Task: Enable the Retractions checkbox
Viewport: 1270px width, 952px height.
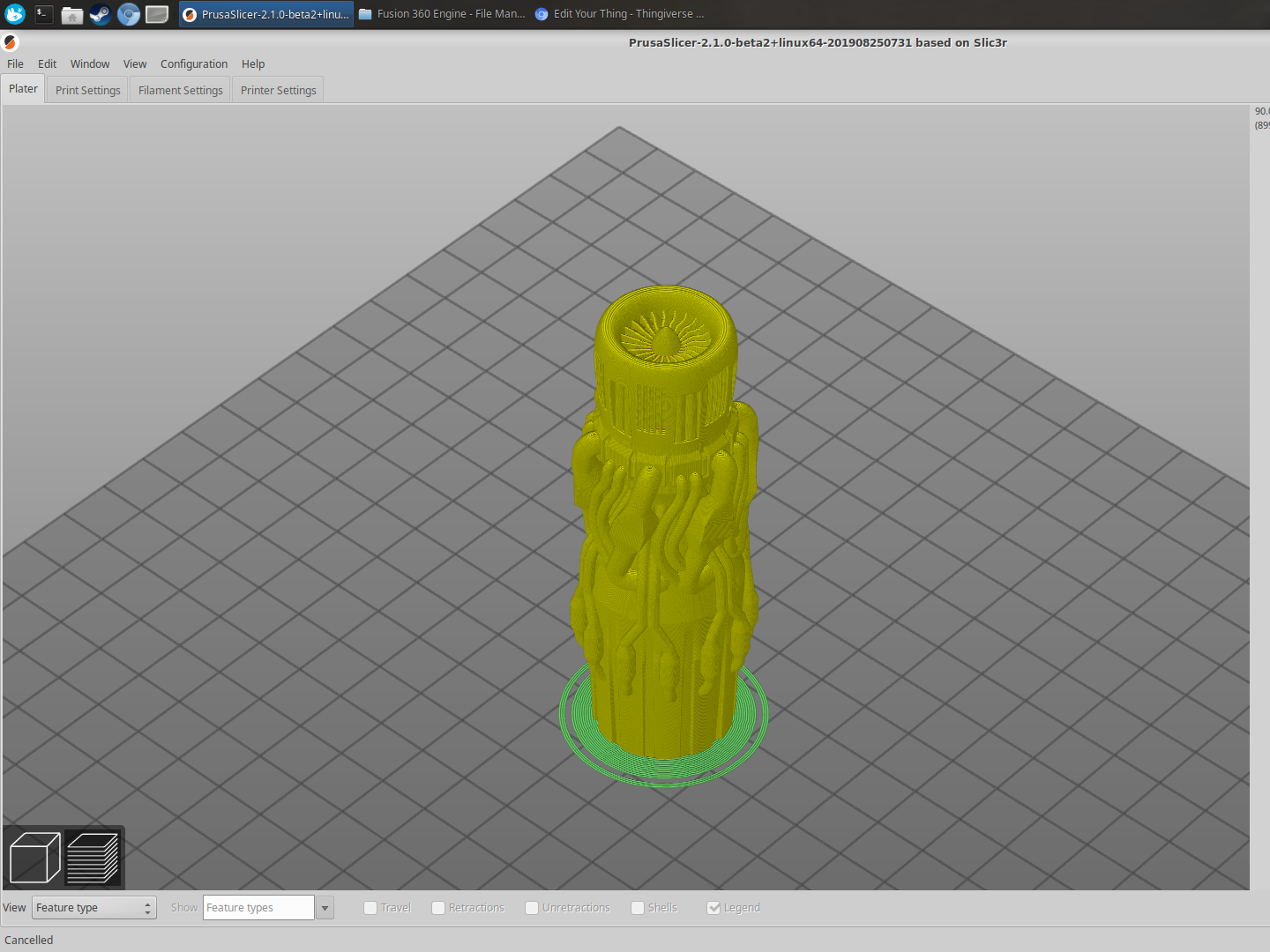Action: click(438, 907)
